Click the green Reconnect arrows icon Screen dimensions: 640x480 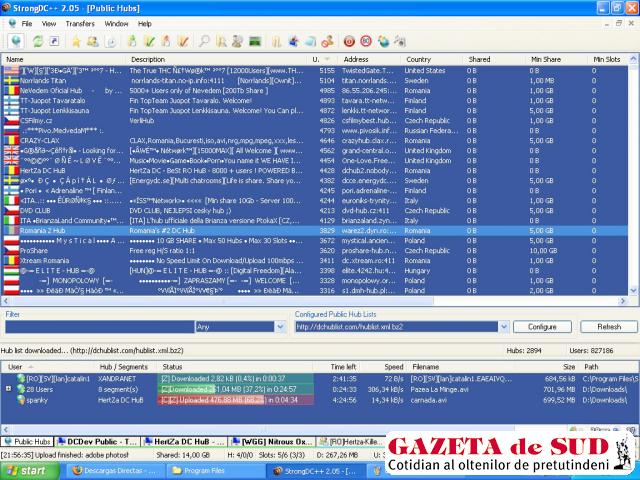[38, 41]
